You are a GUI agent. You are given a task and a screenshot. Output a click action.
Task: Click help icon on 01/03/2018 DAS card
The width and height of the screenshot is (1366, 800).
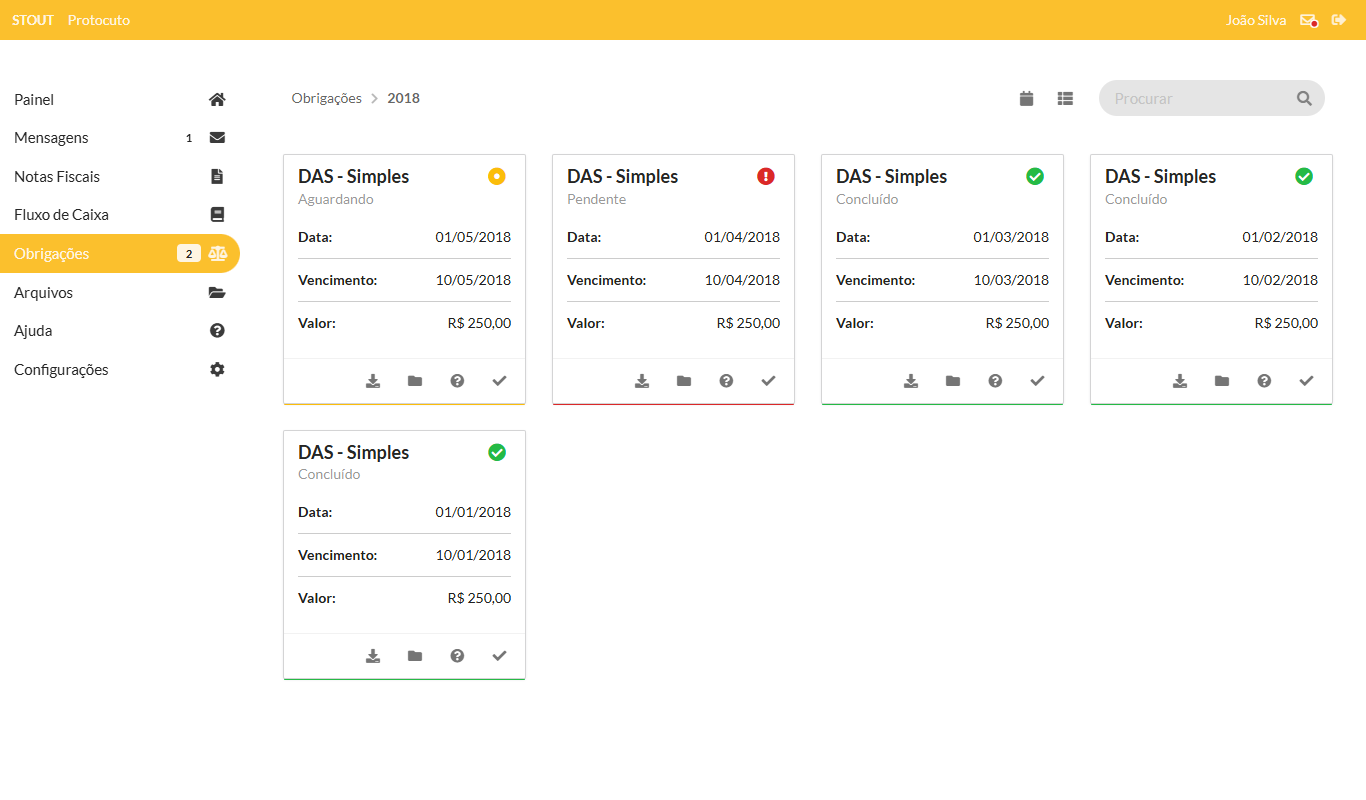(x=995, y=381)
